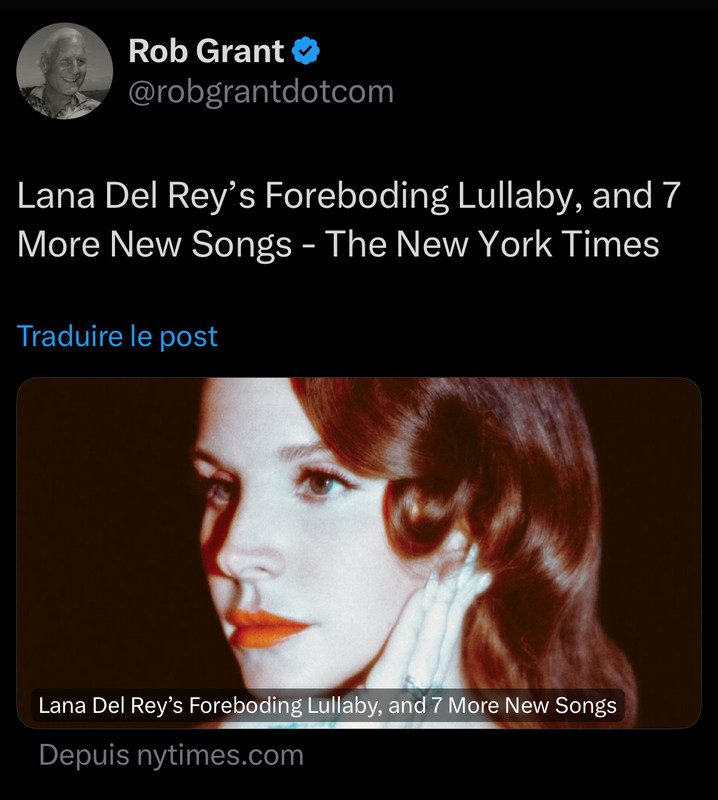Screen dimensions: 718x800
Task: Click the post's first line starting 'Lana Del Rey's'
Action: point(349,195)
